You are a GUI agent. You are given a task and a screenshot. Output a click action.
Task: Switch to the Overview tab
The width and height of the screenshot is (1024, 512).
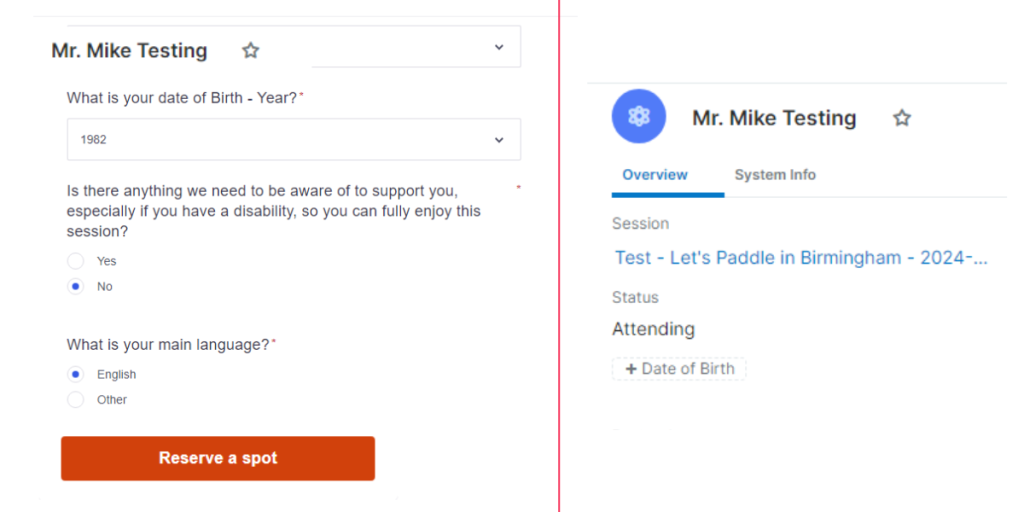pyautogui.click(x=655, y=175)
